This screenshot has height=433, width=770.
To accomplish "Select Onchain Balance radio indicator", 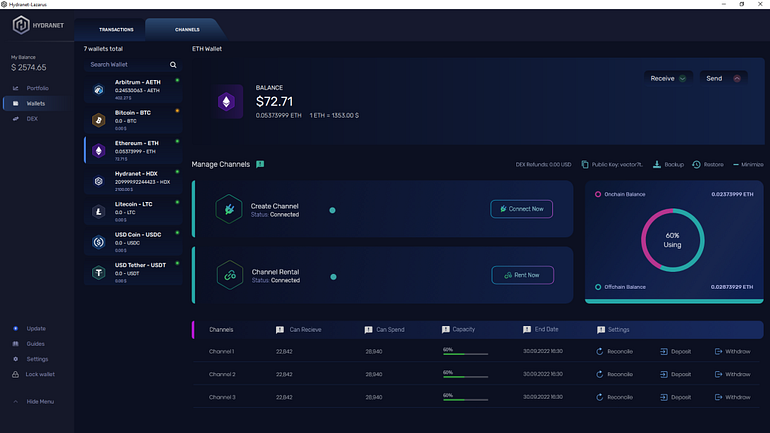I will pyautogui.click(x=598, y=194).
